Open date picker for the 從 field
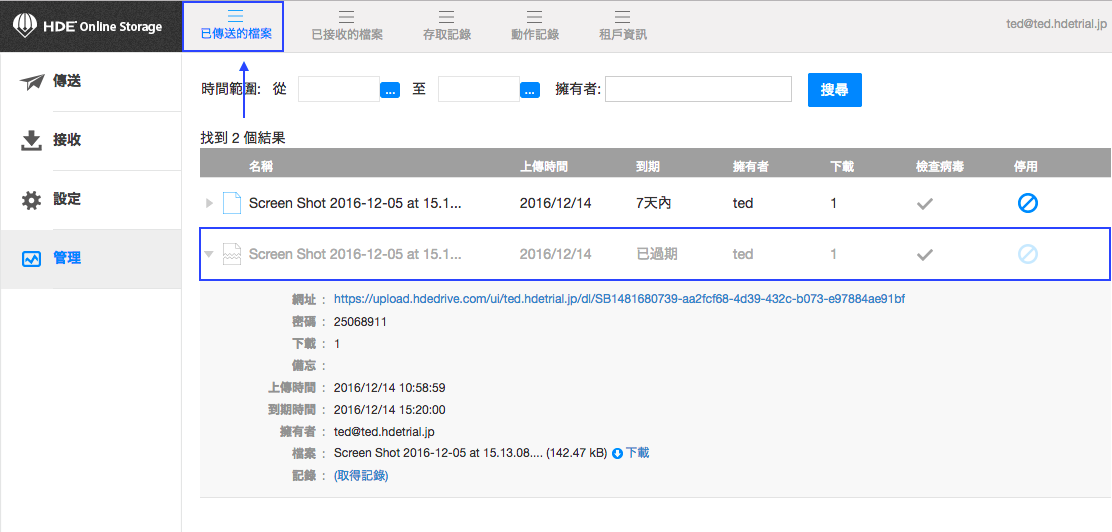Screen dimensions: 1112x532 click(x=390, y=90)
